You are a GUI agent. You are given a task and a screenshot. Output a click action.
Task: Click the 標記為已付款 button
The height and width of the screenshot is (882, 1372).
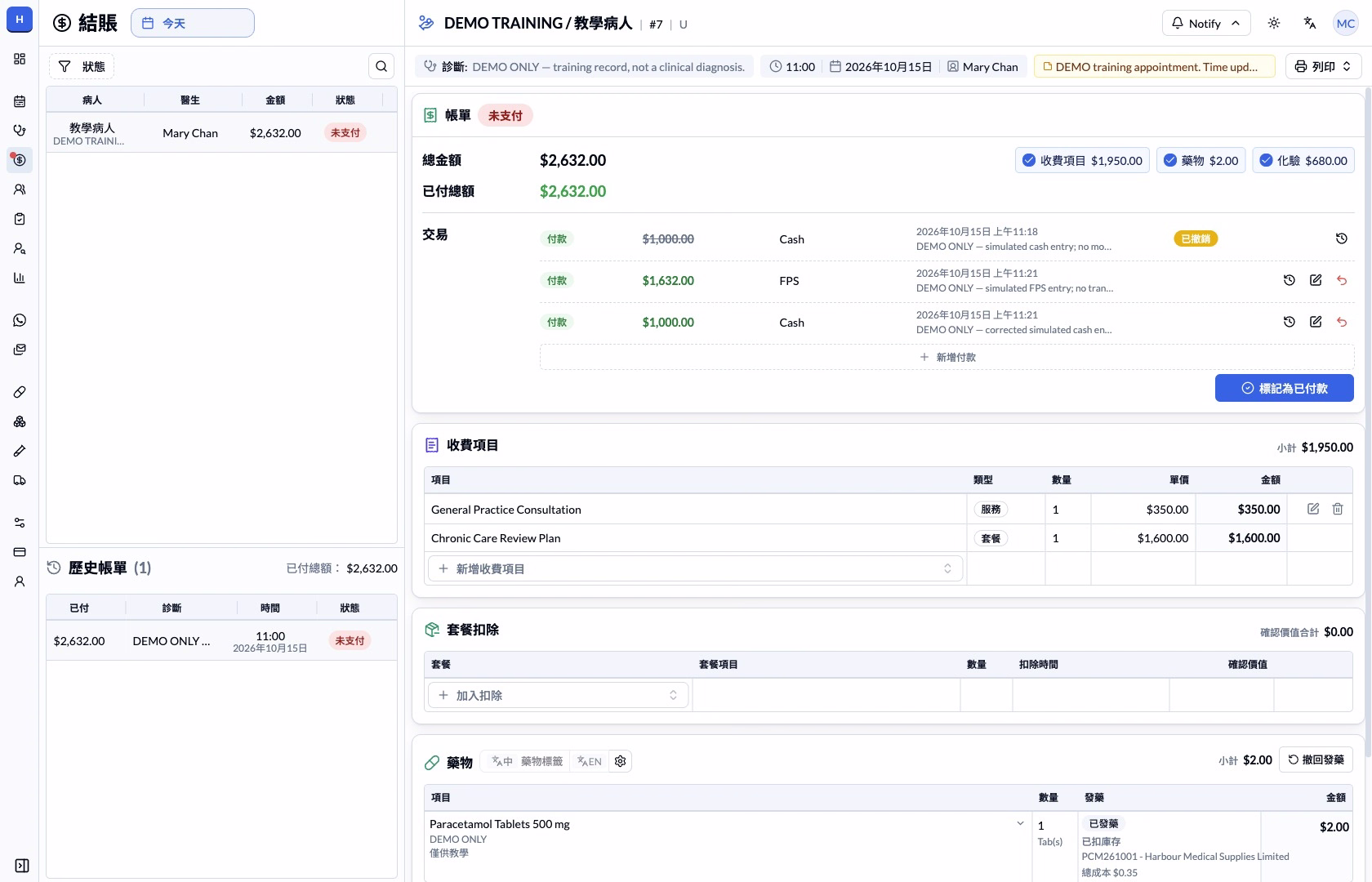1284,388
